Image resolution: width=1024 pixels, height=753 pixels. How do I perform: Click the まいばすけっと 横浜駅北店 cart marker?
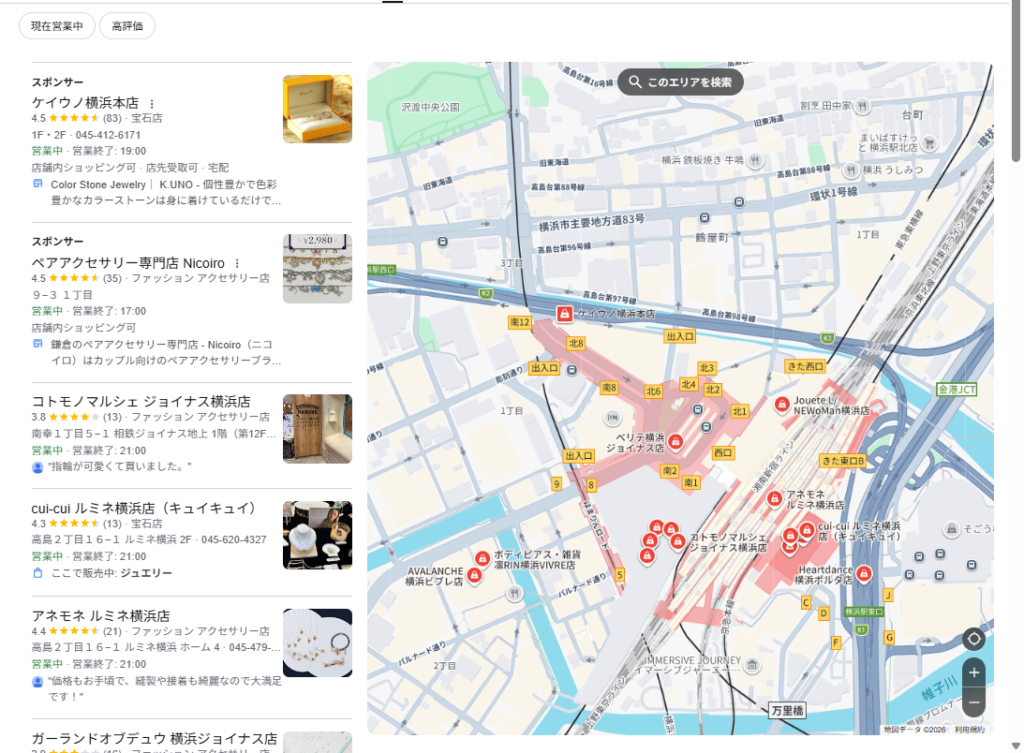point(929,143)
